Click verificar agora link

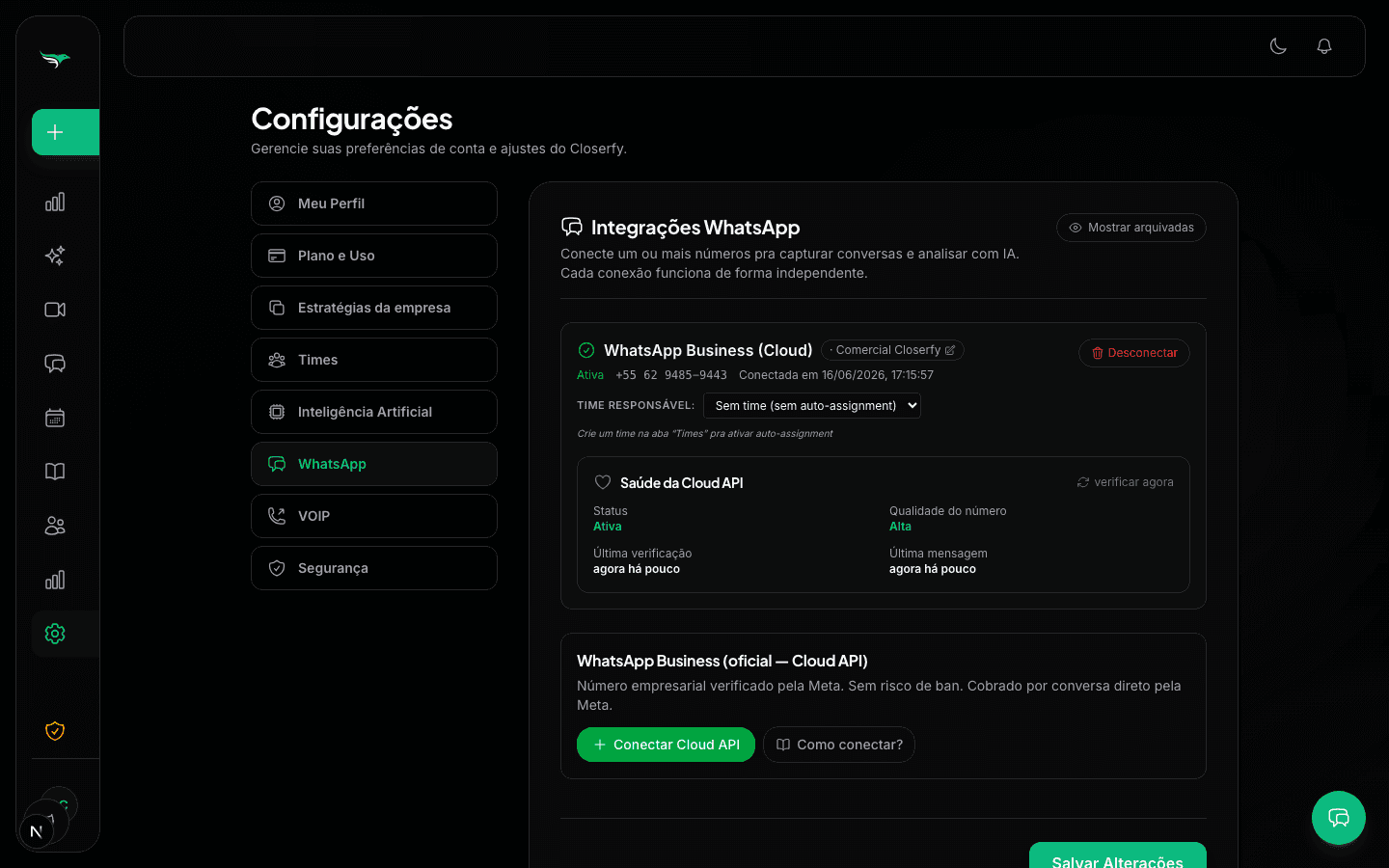(1126, 482)
